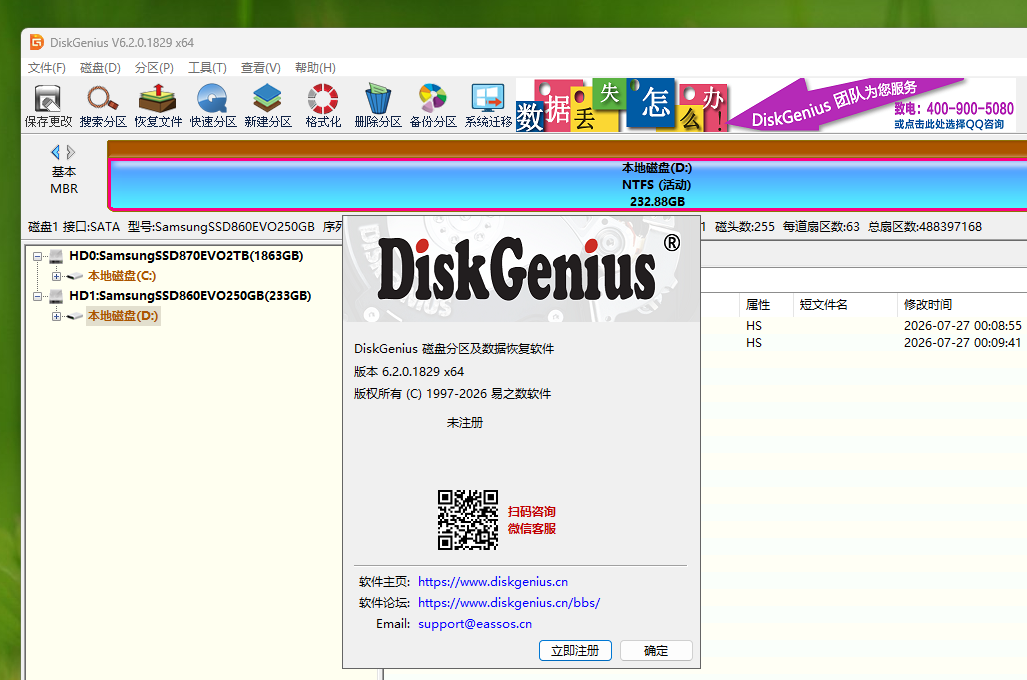This screenshot has width=1027, height=680.
Task: Open the 查看(V) menu
Action: 261,67
